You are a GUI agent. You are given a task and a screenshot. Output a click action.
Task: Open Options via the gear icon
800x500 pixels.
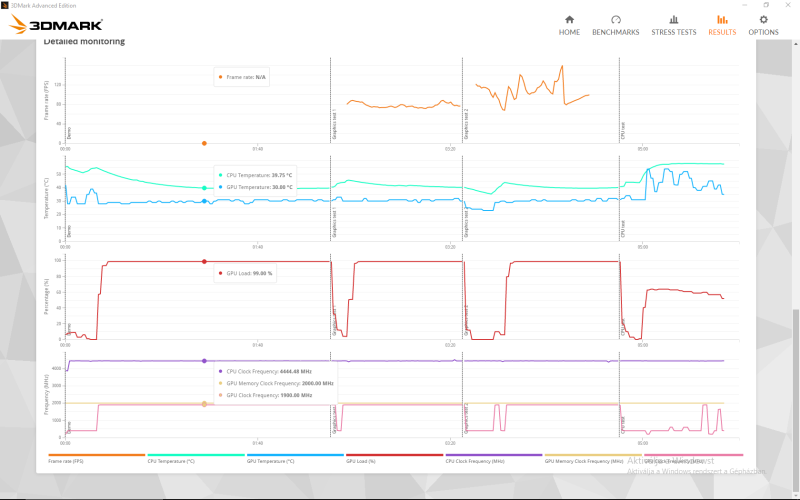point(763,20)
